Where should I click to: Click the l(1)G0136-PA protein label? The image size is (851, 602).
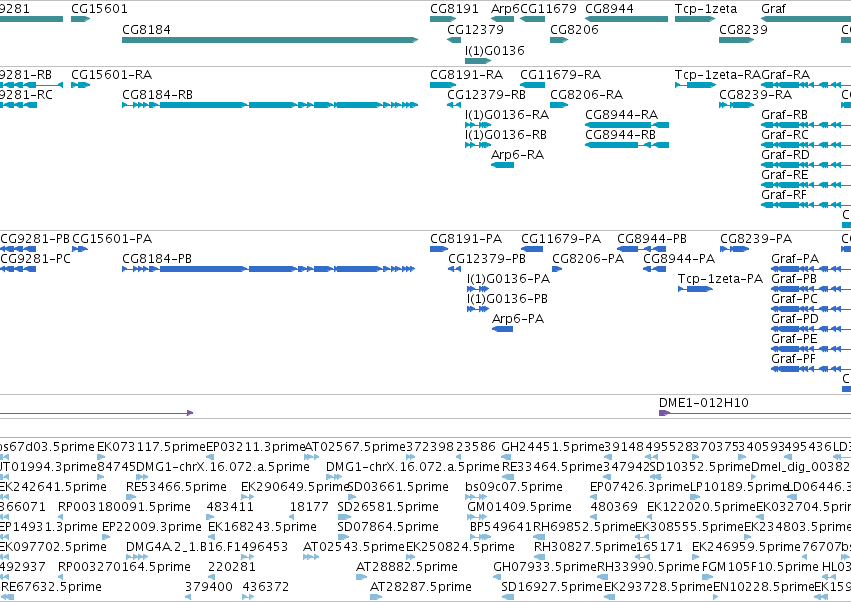(x=509, y=278)
